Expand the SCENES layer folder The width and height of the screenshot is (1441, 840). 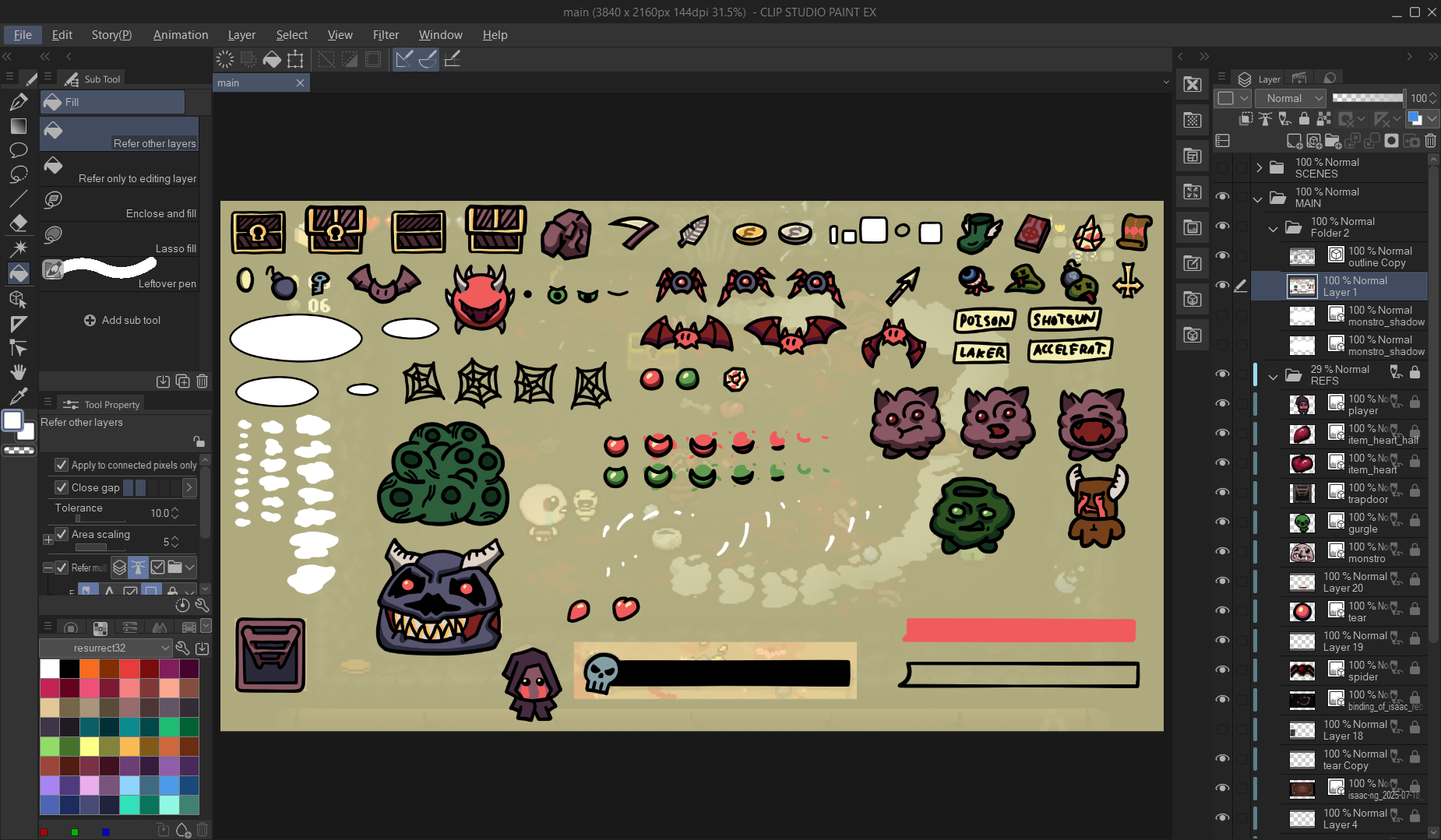point(1259,167)
